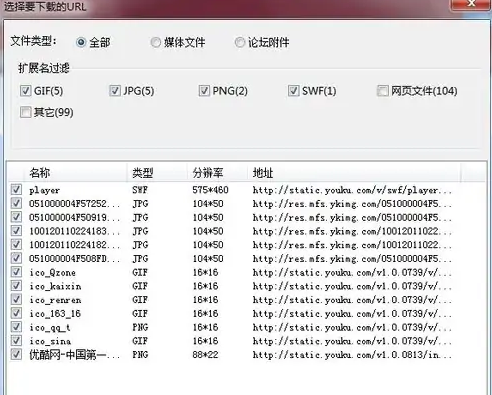The height and width of the screenshot is (395, 492).
Task: Uncheck the 100120110224182 row checkbox
Action: pyautogui.click(x=16, y=244)
